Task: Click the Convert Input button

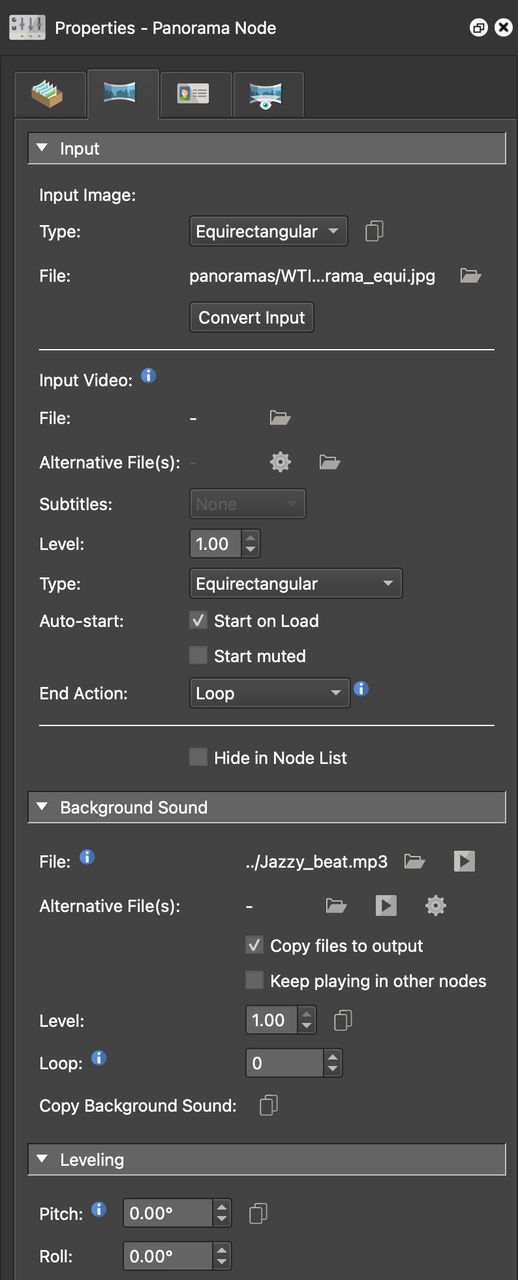Action: pyautogui.click(x=252, y=318)
